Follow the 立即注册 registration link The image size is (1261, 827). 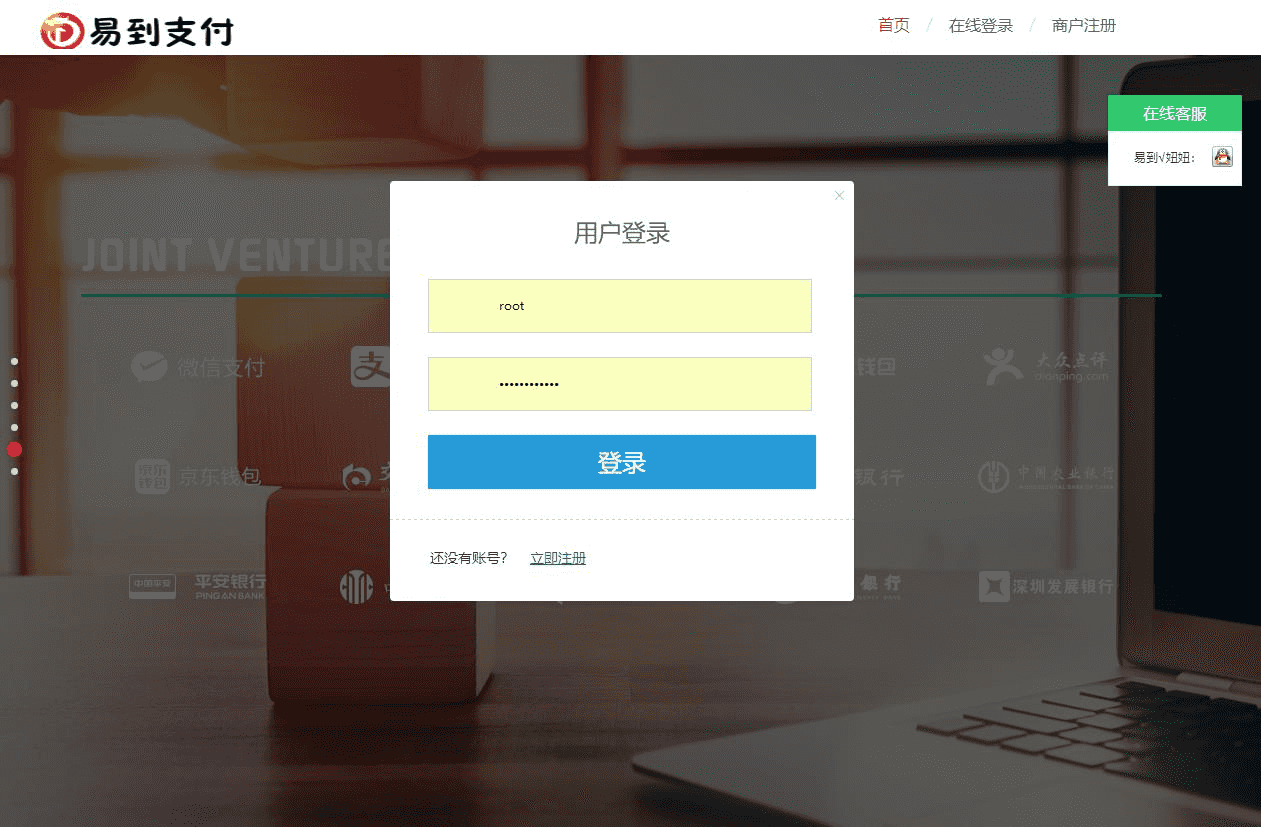coord(557,558)
